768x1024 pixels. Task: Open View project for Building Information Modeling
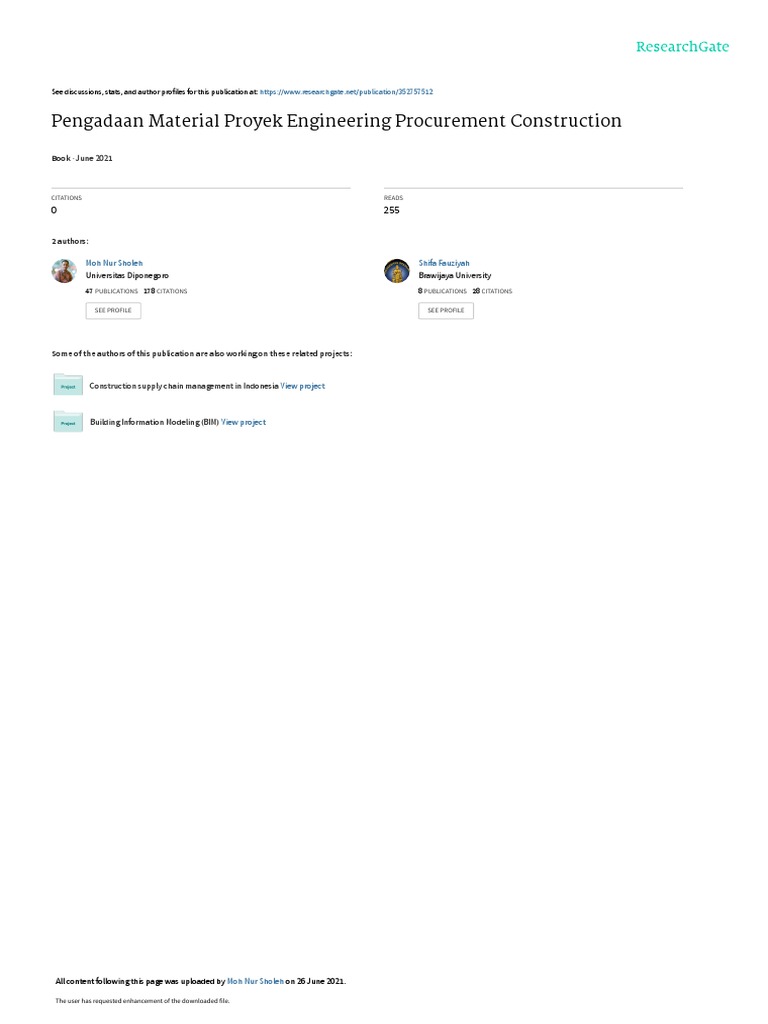pyautogui.click(x=244, y=423)
